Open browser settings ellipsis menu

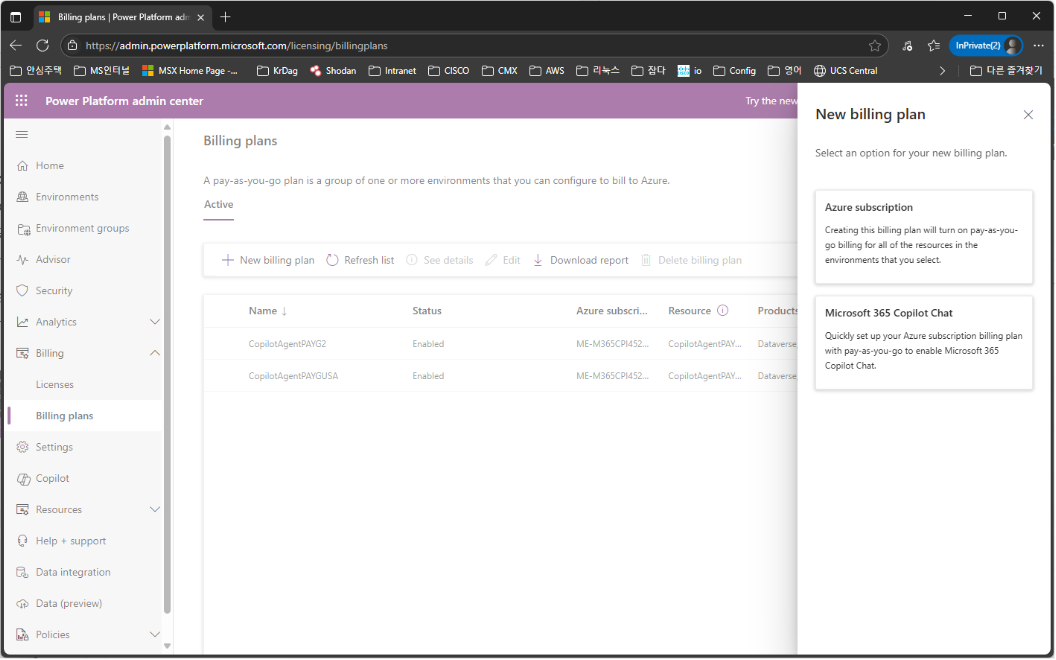pos(1038,46)
